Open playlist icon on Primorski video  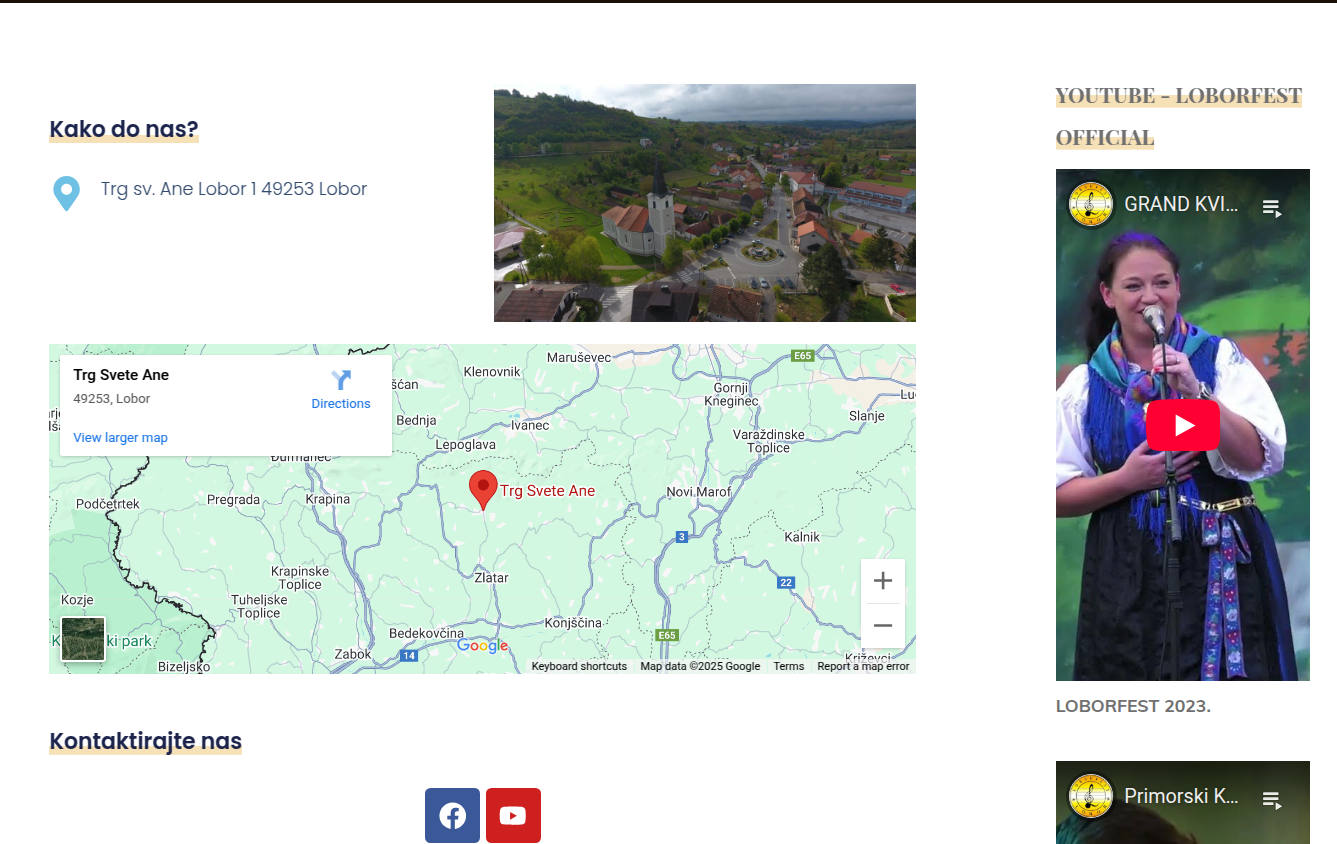pyautogui.click(x=1271, y=798)
